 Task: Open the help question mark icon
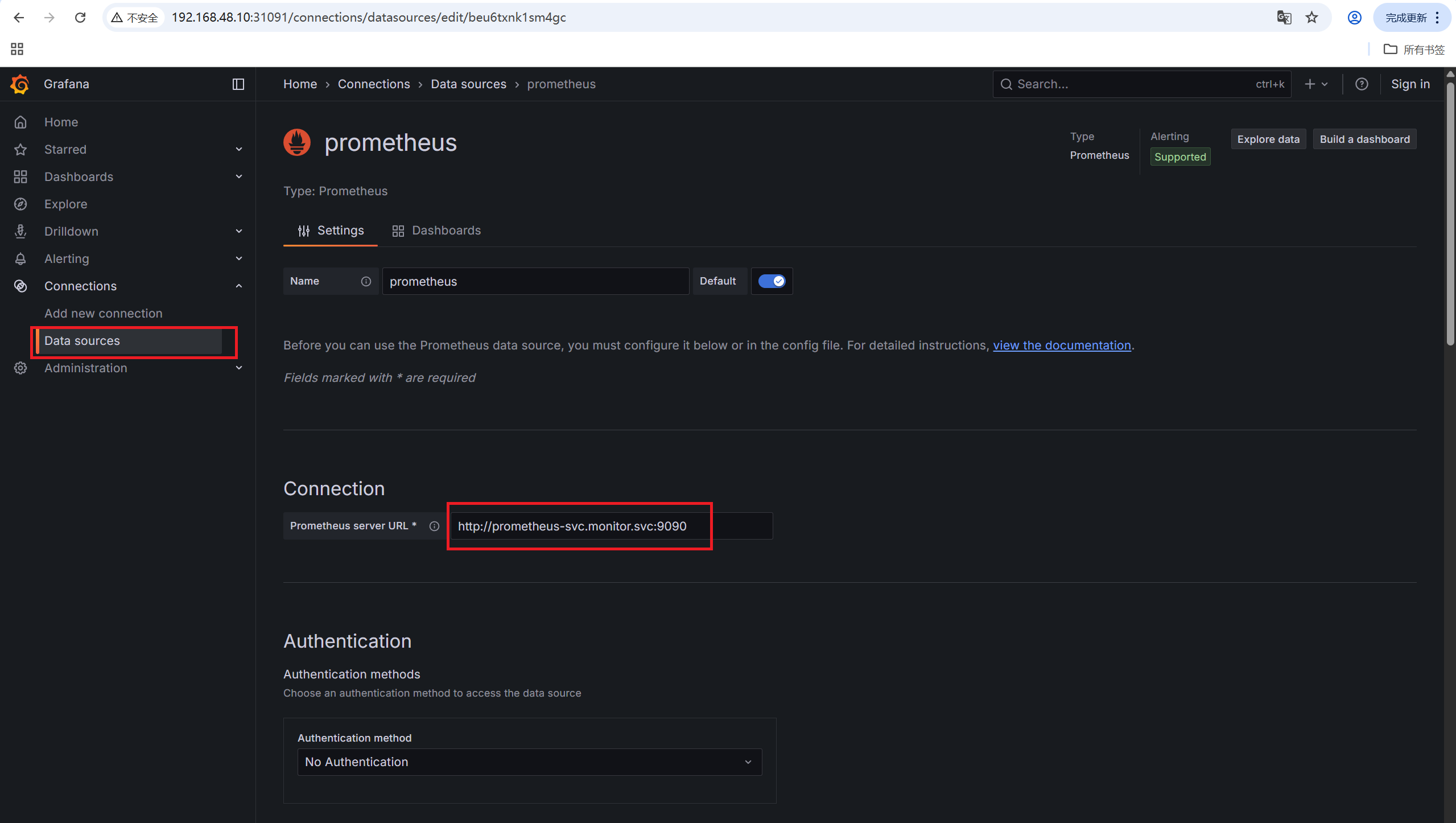[x=1361, y=84]
